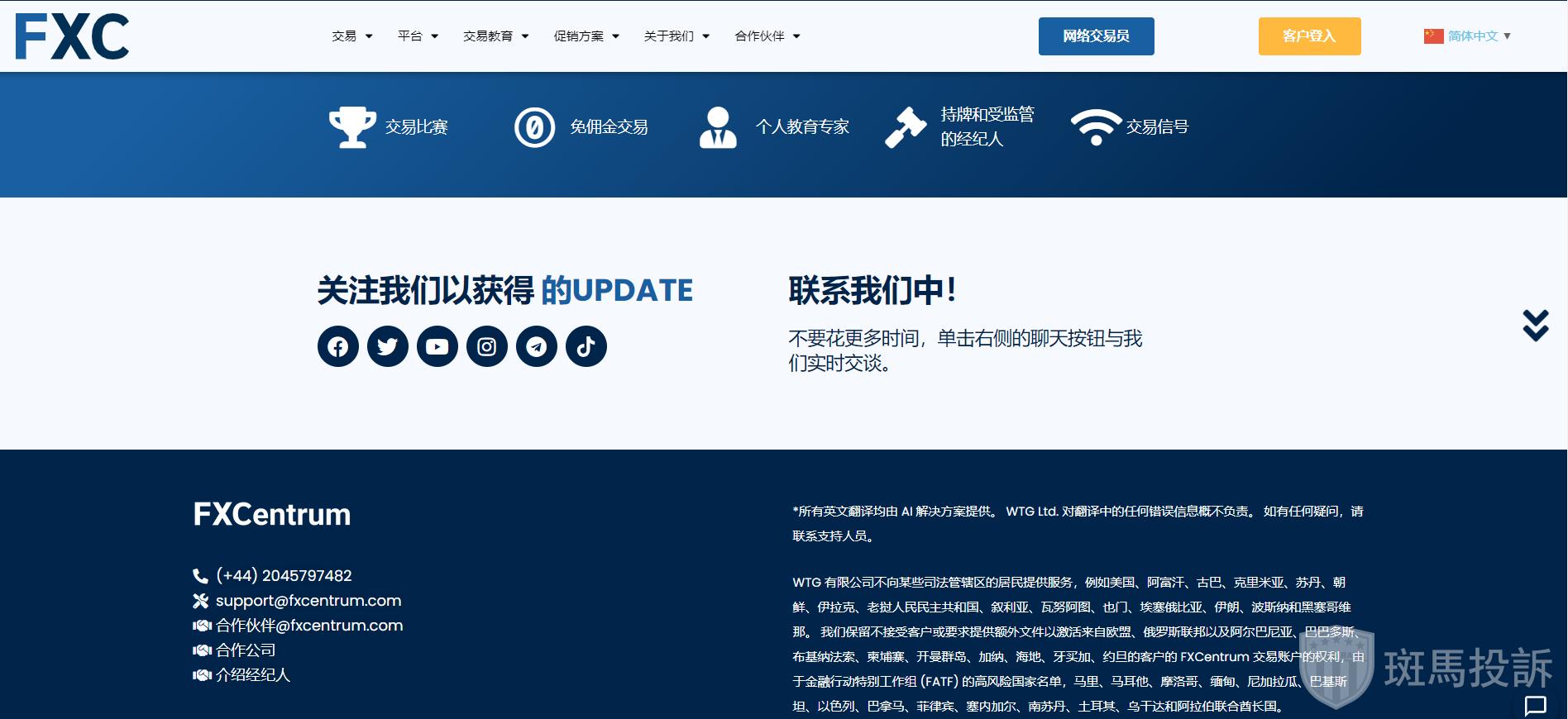Open the 交易信号 feature link

[1157, 127]
